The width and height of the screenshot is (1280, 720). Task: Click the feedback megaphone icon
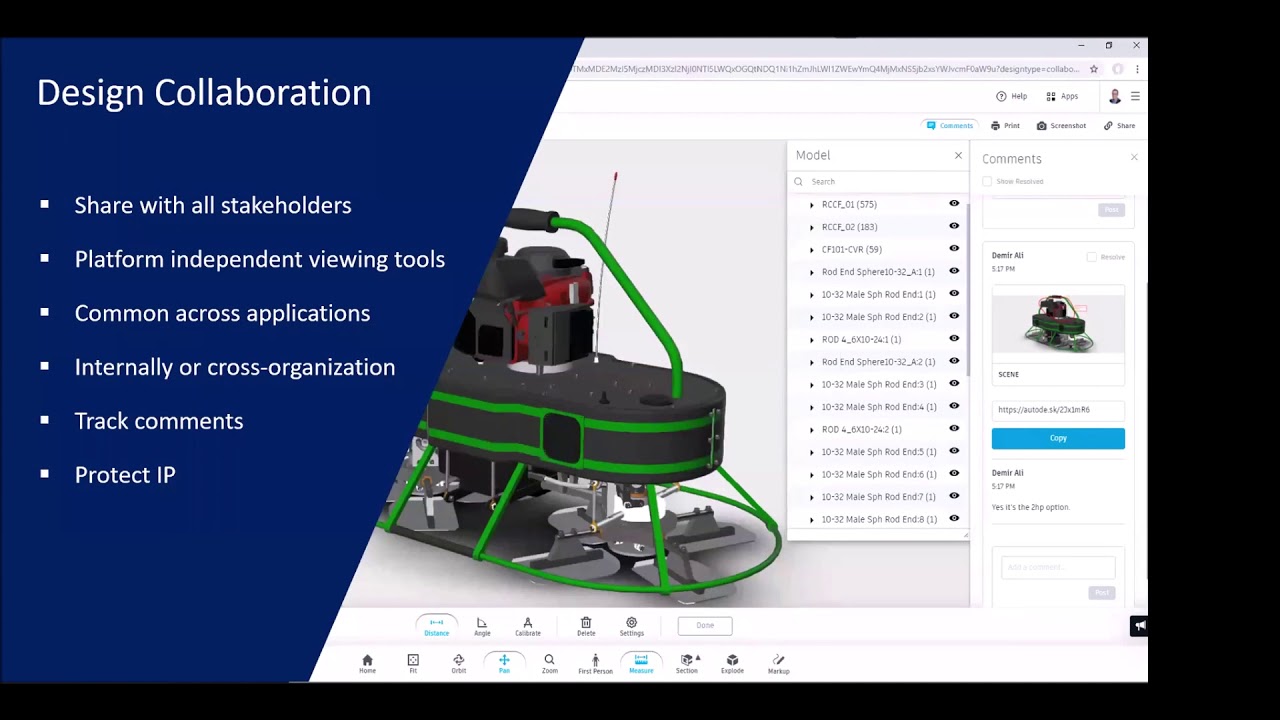pos(1139,626)
